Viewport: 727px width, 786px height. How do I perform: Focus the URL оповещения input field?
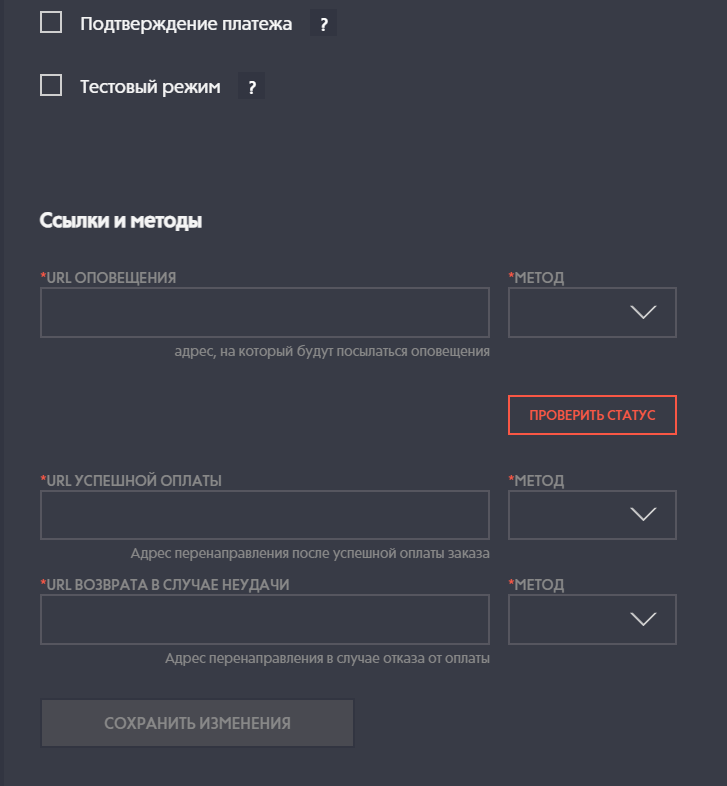265,313
